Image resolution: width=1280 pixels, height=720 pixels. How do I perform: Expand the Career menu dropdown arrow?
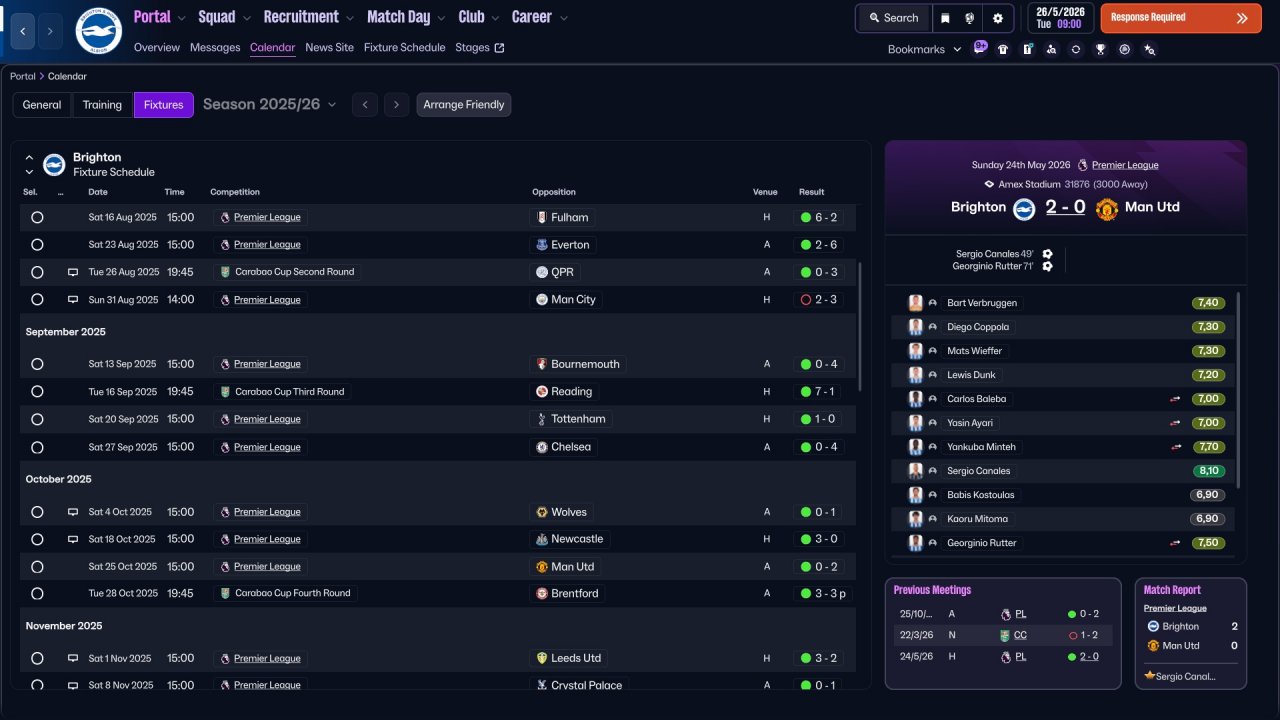[563, 18]
